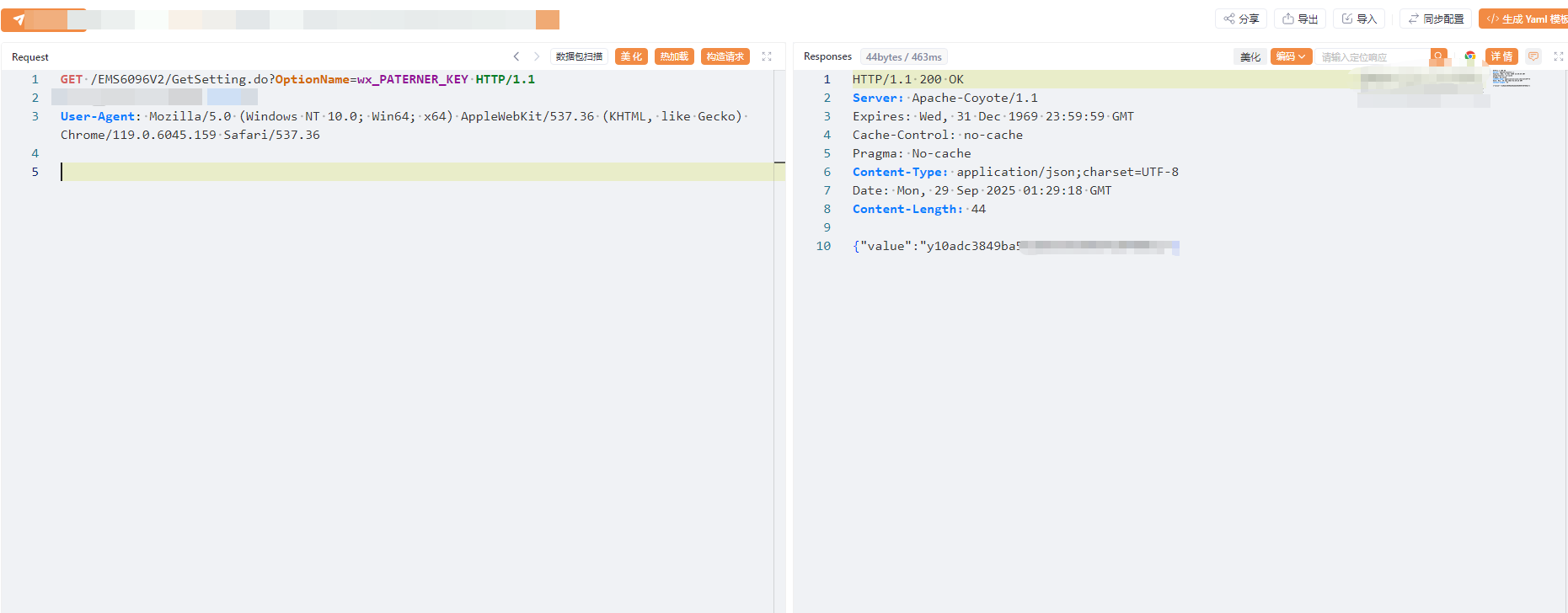The height and width of the screenshot is (613, 1568).
Task: Click the 数据包扫描 packet scan button
Action: (x=579, y=56)
